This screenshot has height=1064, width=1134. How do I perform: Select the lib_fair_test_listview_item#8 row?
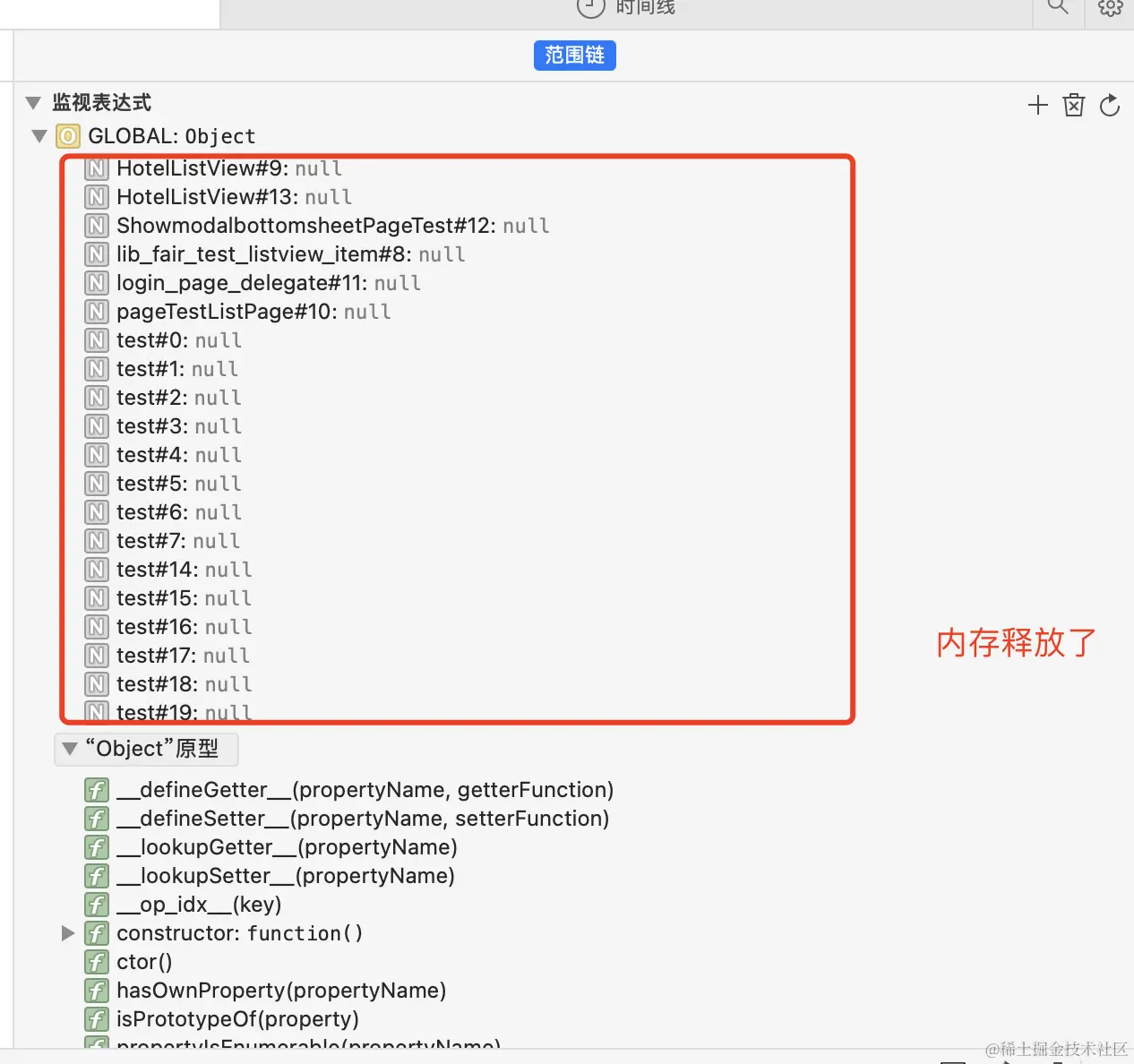pyautogui.click(x=275, y=254)
